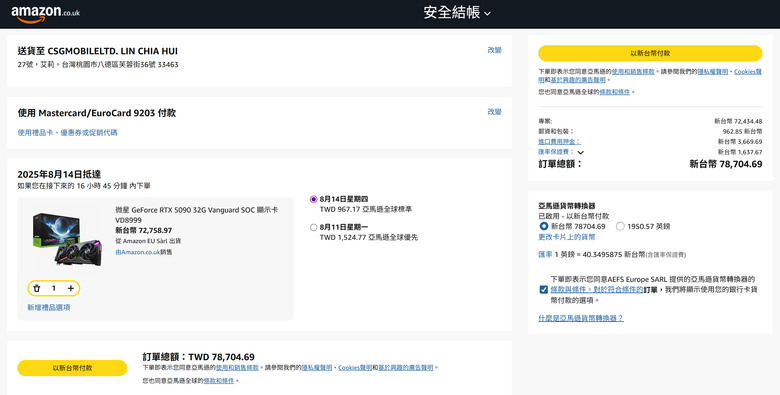Click the 匯率 link before exchange rate
The width and height of the screenshot is (780, 395).
pyautogui.click(x=545, y=254)
